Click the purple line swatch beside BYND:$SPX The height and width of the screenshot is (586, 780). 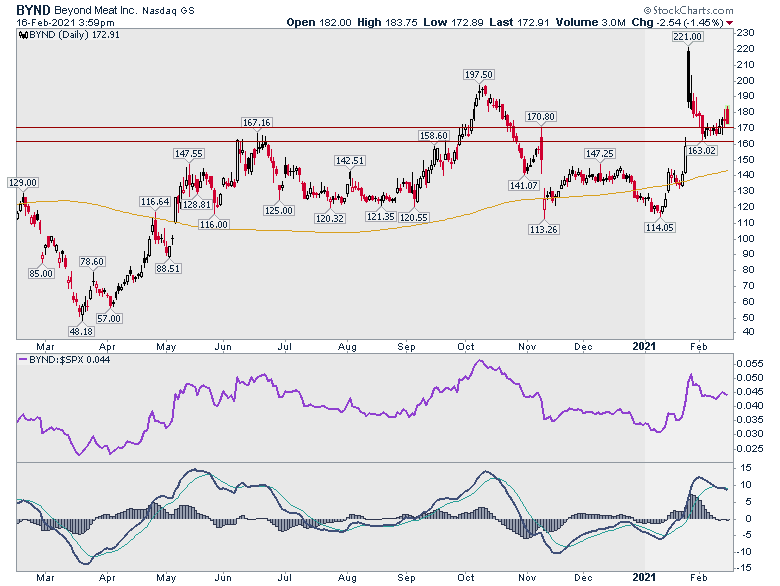click(23, 359)
